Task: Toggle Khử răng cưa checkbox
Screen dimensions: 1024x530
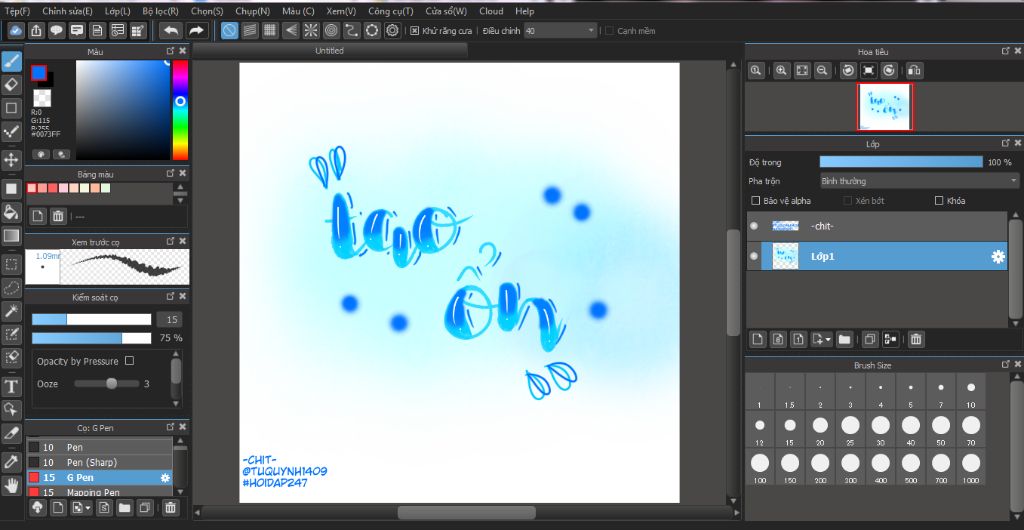Action: click(414, 31)
